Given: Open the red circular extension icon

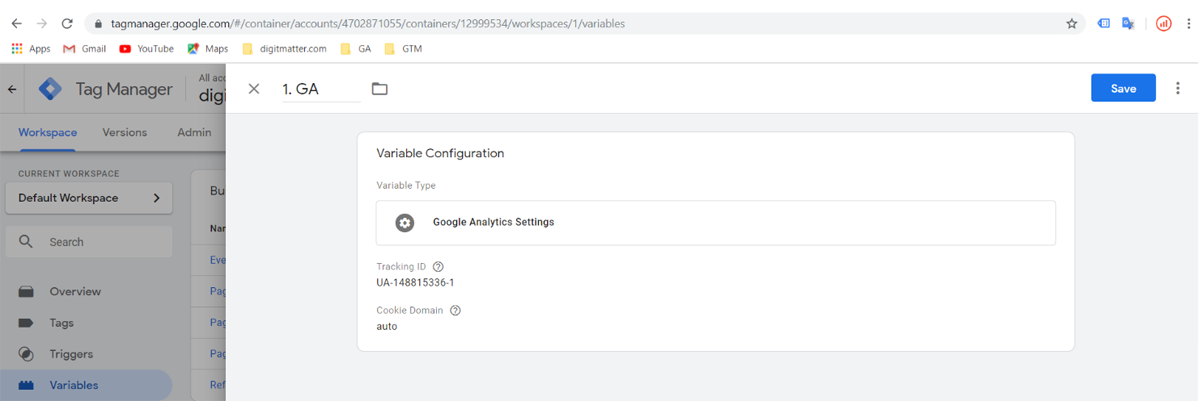Looking at the screenshot, I should click(1163, 23).
